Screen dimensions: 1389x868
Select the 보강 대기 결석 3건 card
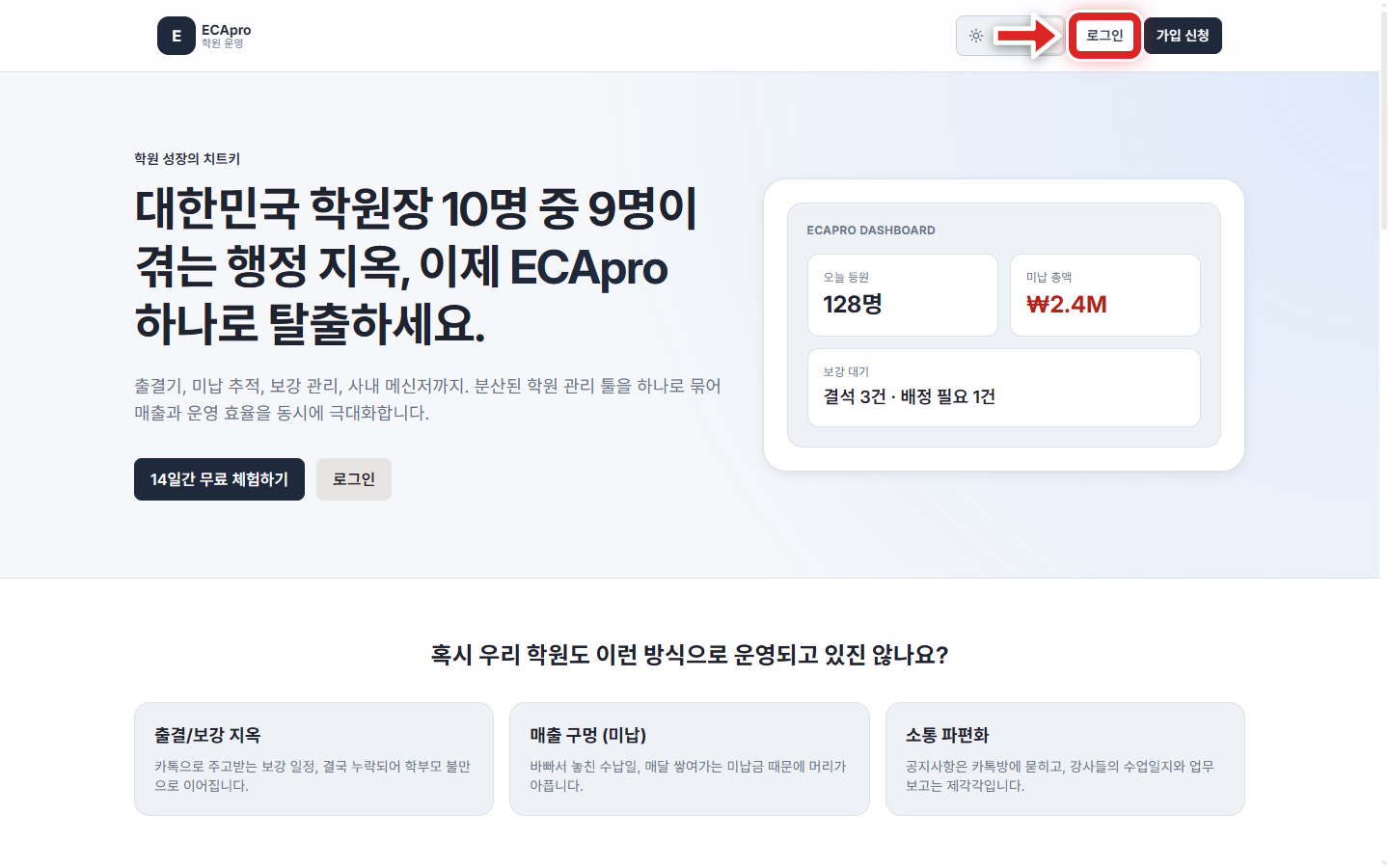point(1004,388)
